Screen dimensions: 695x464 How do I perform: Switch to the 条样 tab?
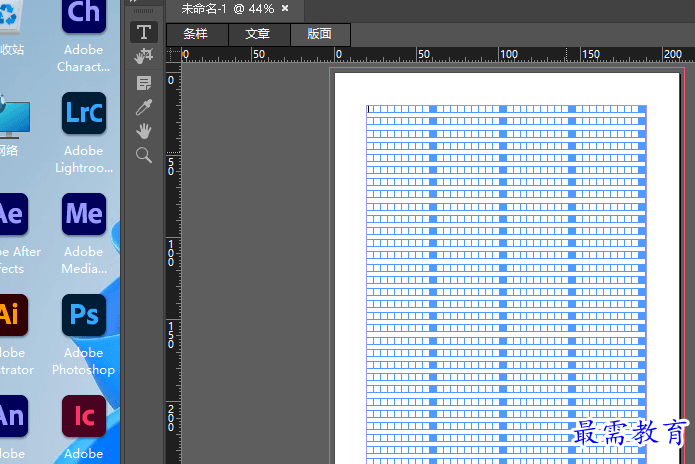[x=197, y=34]
